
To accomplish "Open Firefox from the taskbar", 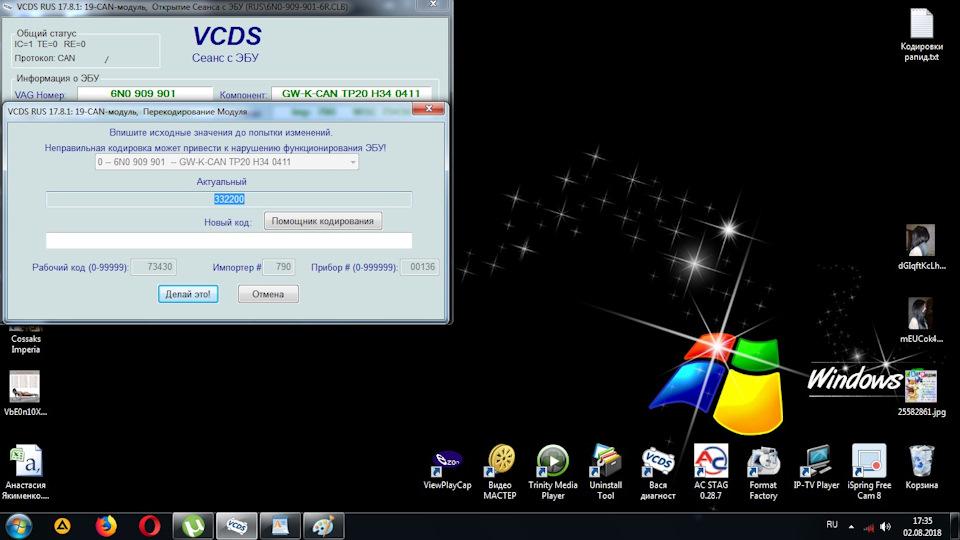I will click(106, 526).
